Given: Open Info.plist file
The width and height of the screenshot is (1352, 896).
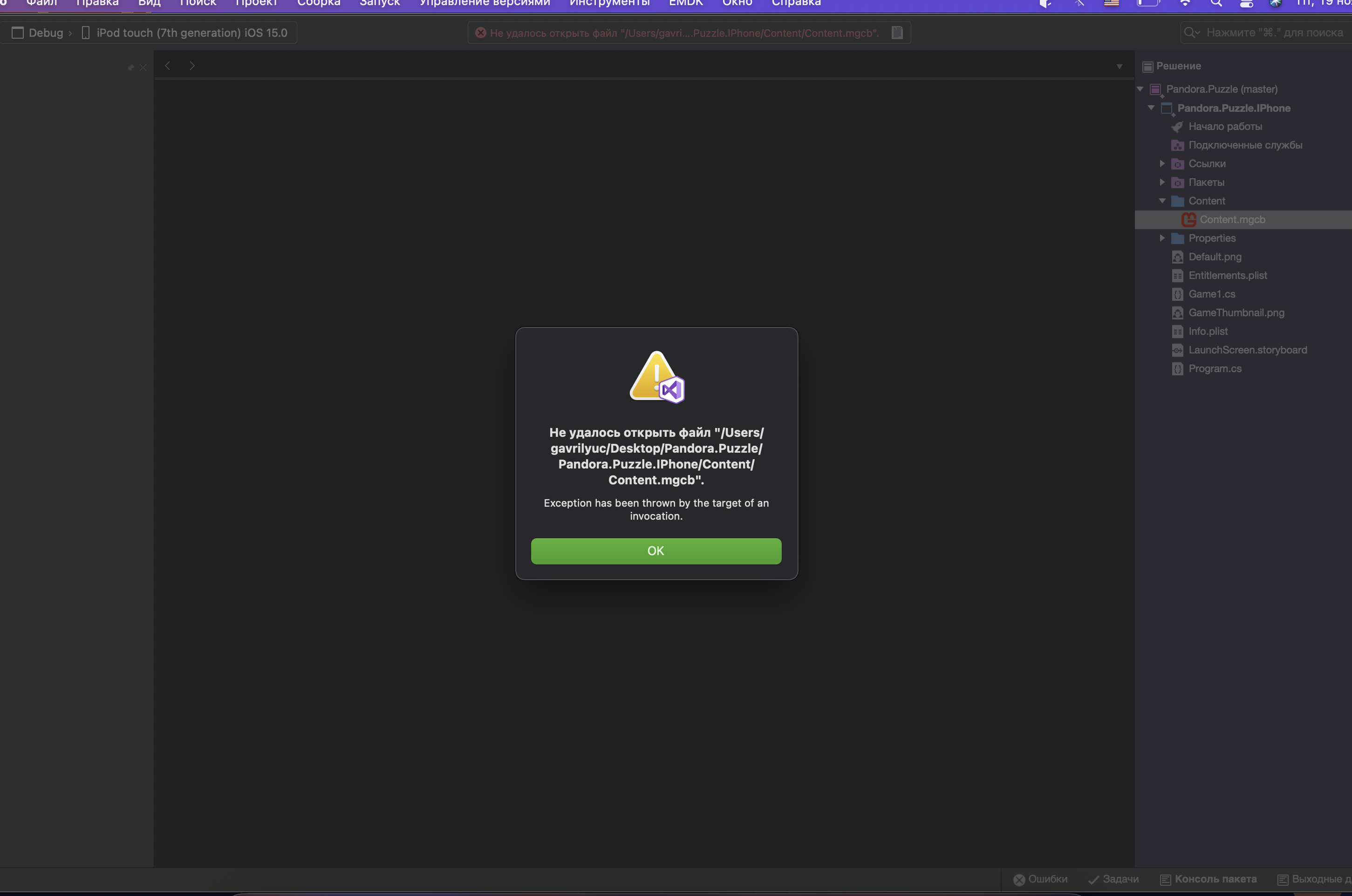Looking at the screenshot, I should 1208,332.
